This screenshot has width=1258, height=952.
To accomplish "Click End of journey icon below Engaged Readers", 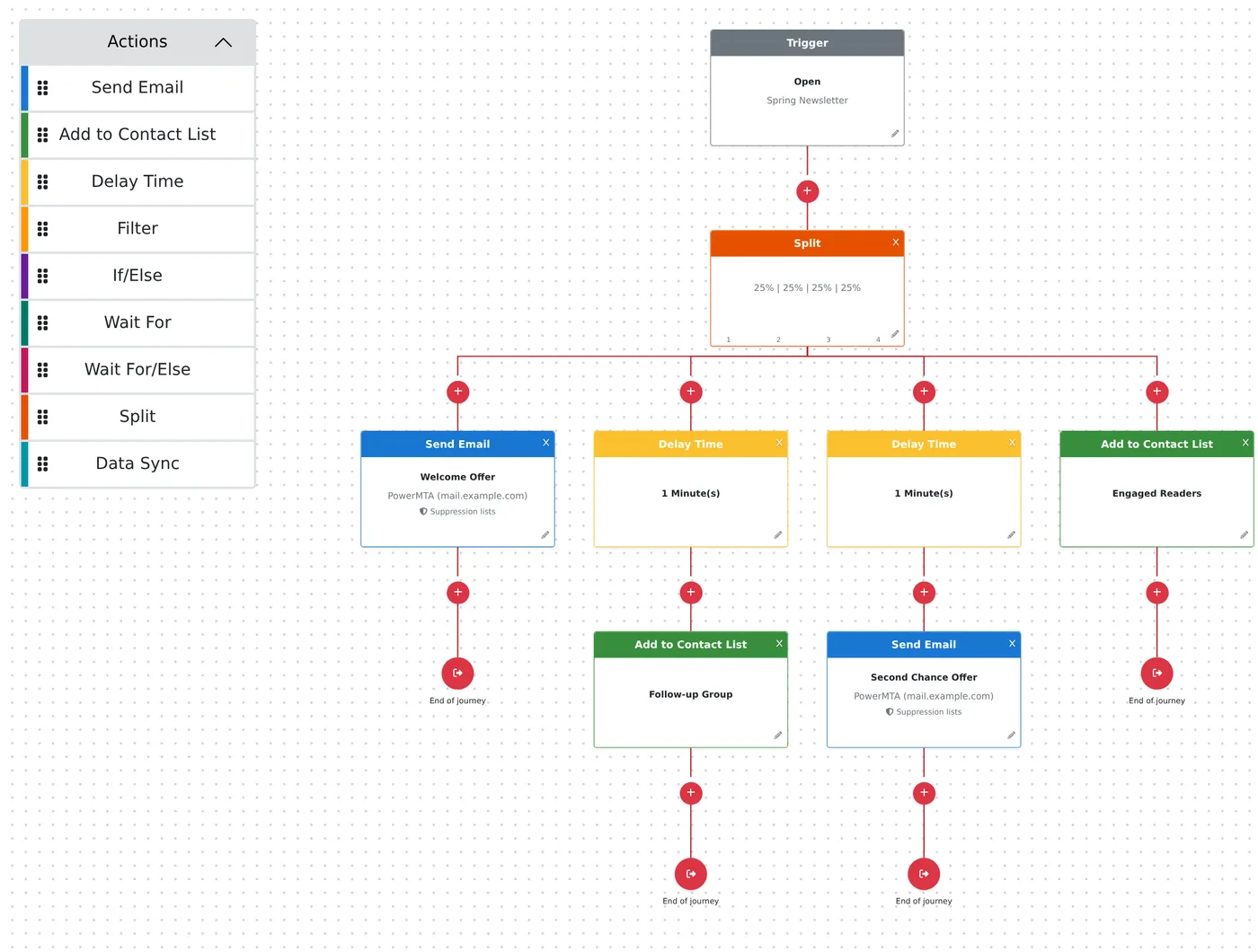I will [1156, 674].
